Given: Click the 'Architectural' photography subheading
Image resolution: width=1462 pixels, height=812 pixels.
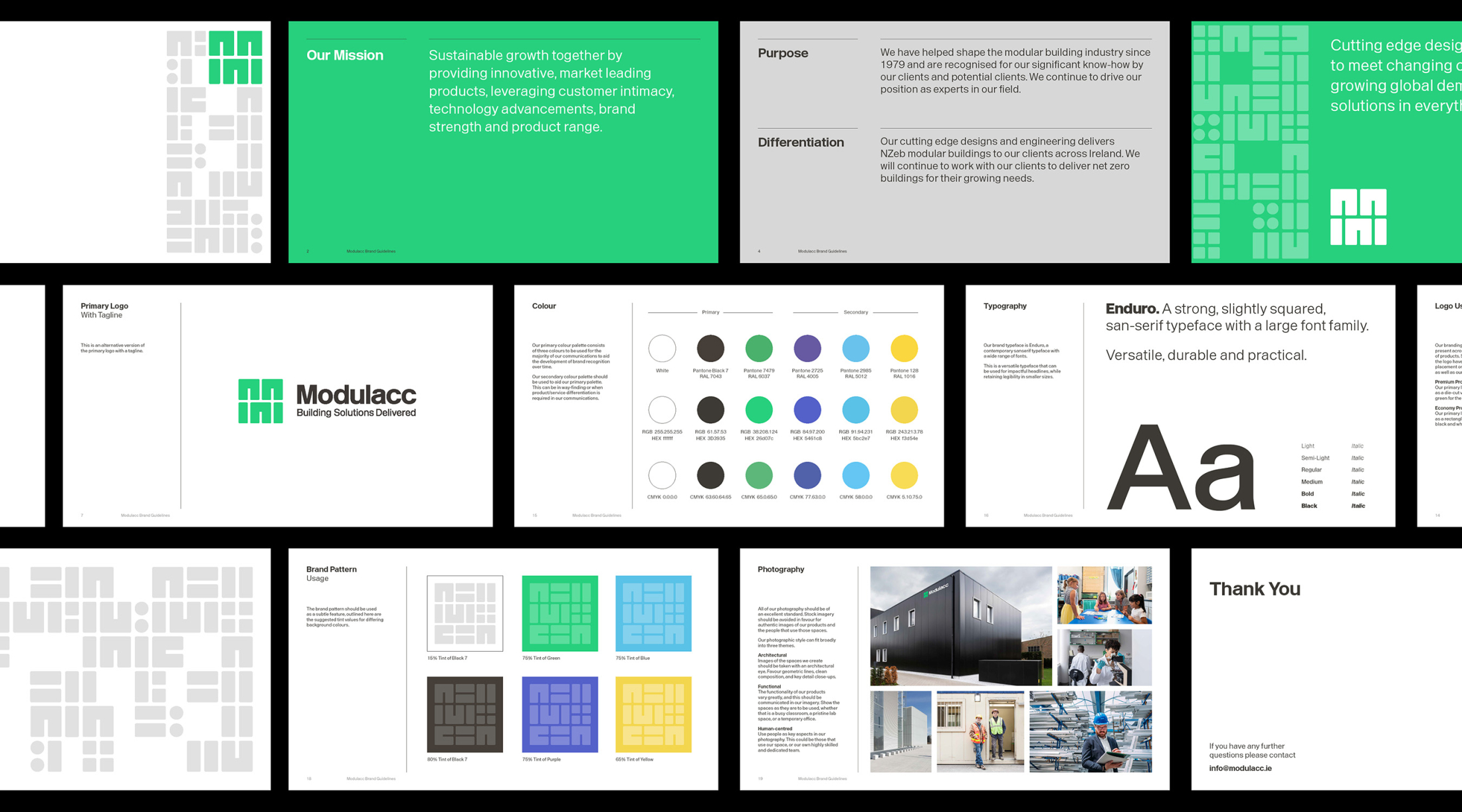Looking at the screenshot, I should click(x=772, y=655).
